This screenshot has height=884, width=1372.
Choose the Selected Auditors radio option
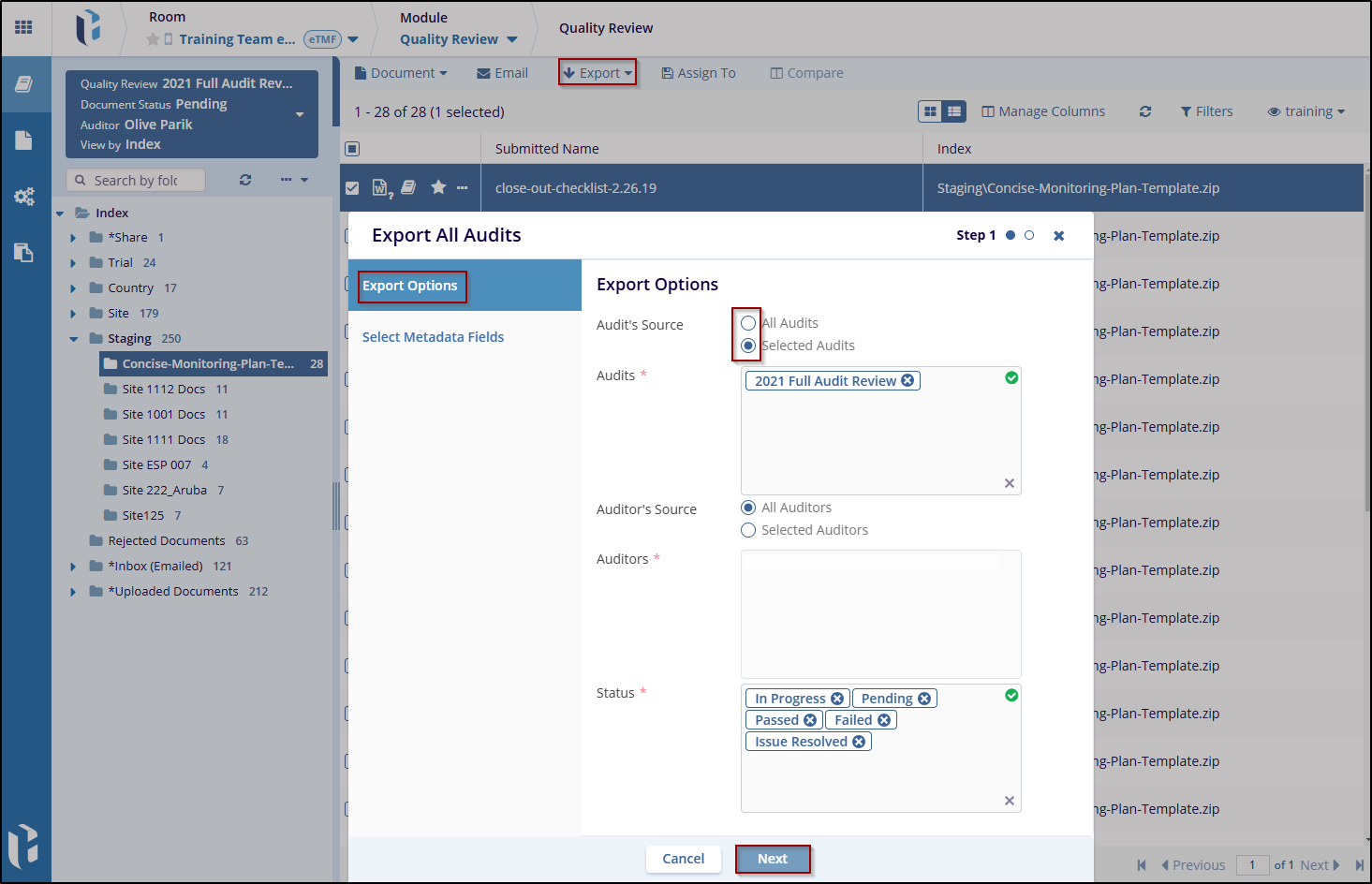(x=748, y=530)
